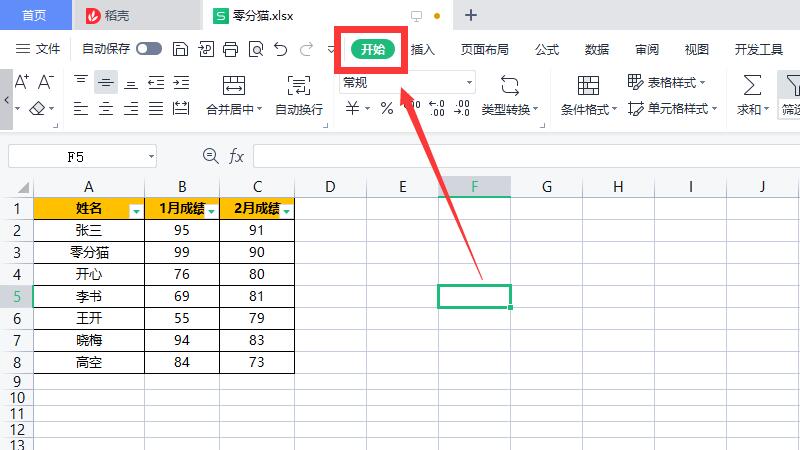Open the 姓名 column filter dropdown

(x=136, y=211)
